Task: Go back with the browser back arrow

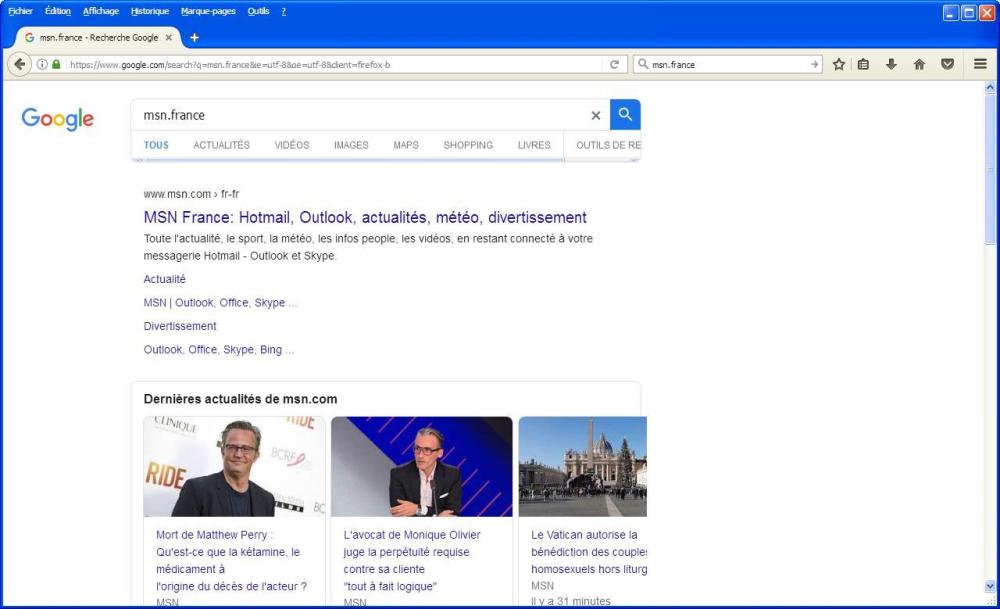Action: pos(20,64)
